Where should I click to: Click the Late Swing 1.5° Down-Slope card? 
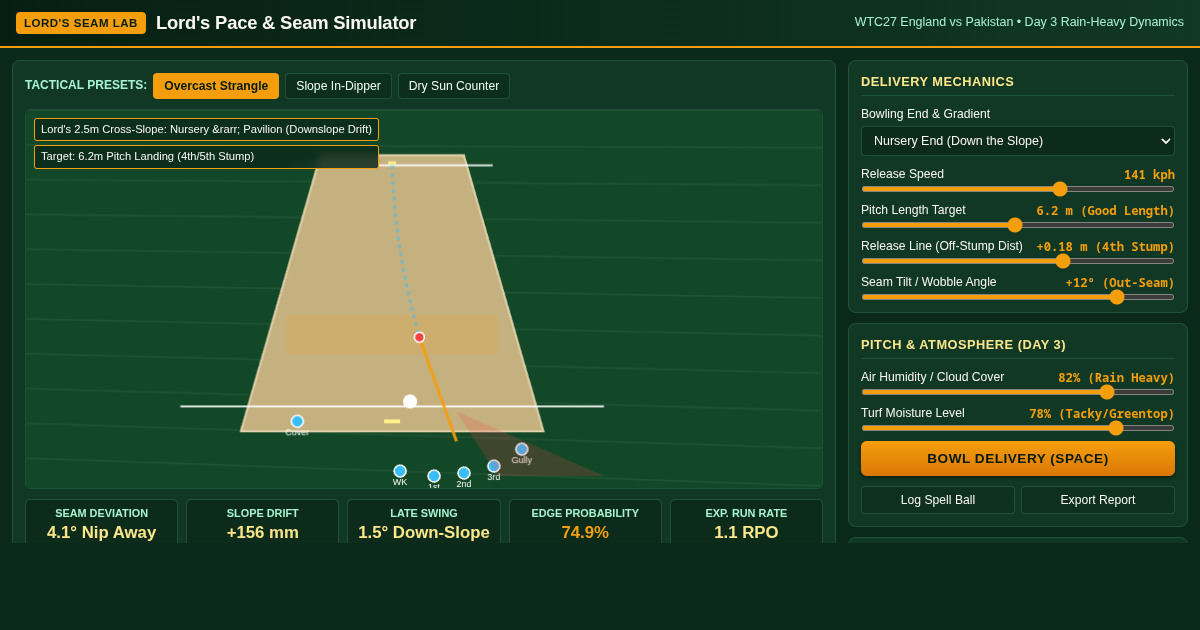[424, 523]
